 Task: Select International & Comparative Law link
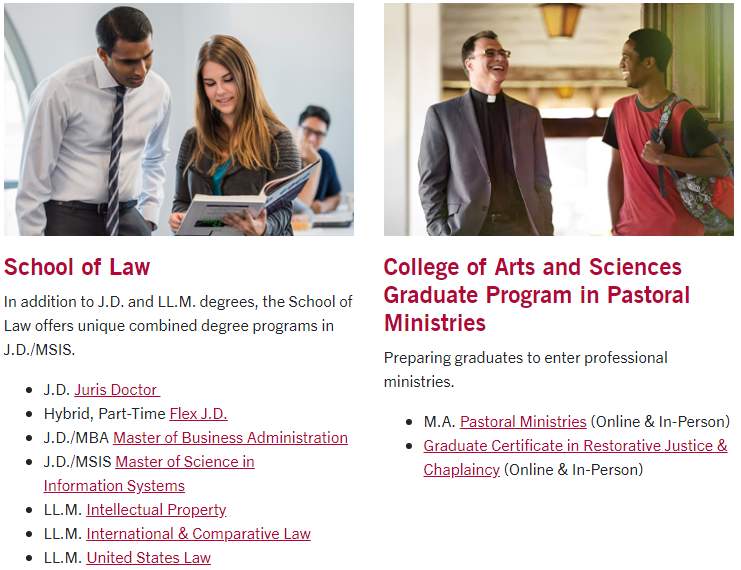(198, 534)
